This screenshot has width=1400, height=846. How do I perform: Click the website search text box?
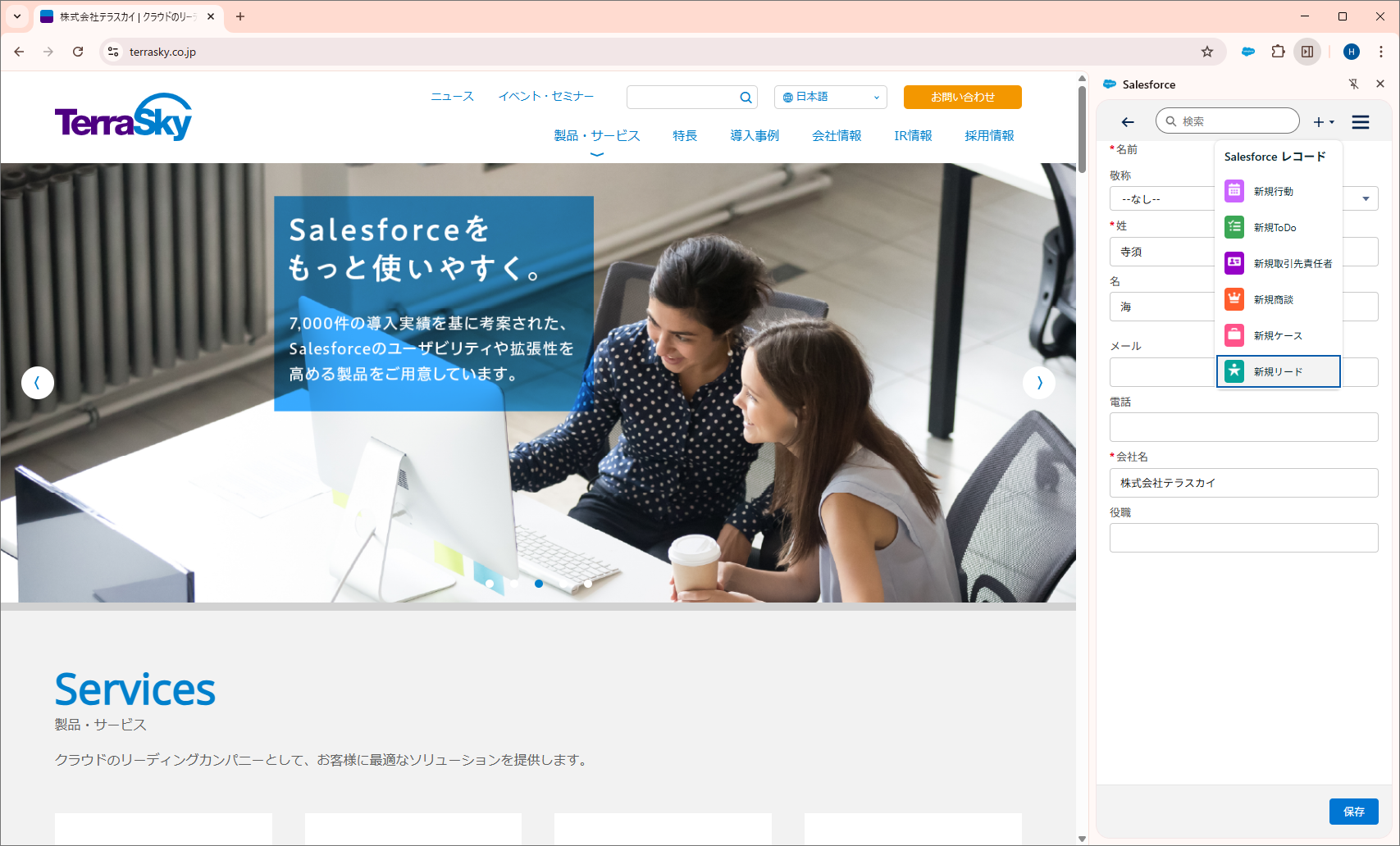click(682, 97)
